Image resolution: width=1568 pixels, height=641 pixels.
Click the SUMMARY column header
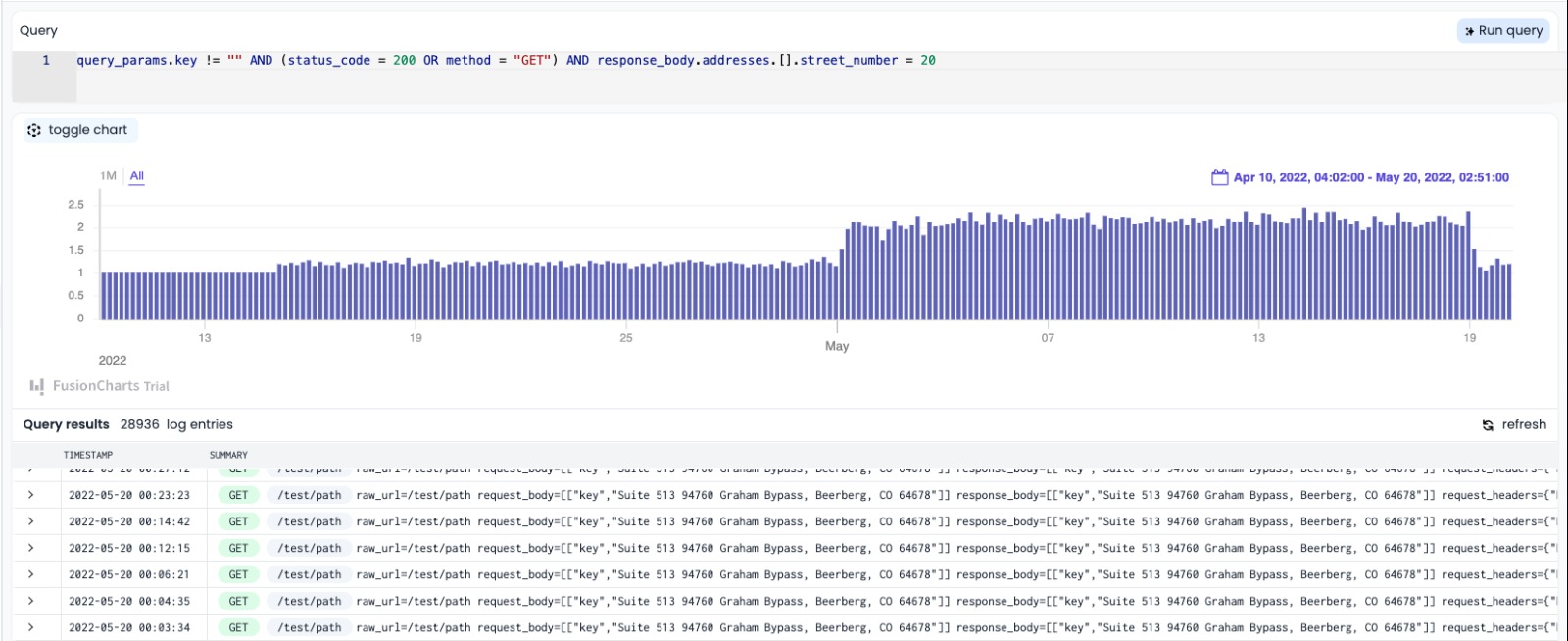click(x=228, y=455)
